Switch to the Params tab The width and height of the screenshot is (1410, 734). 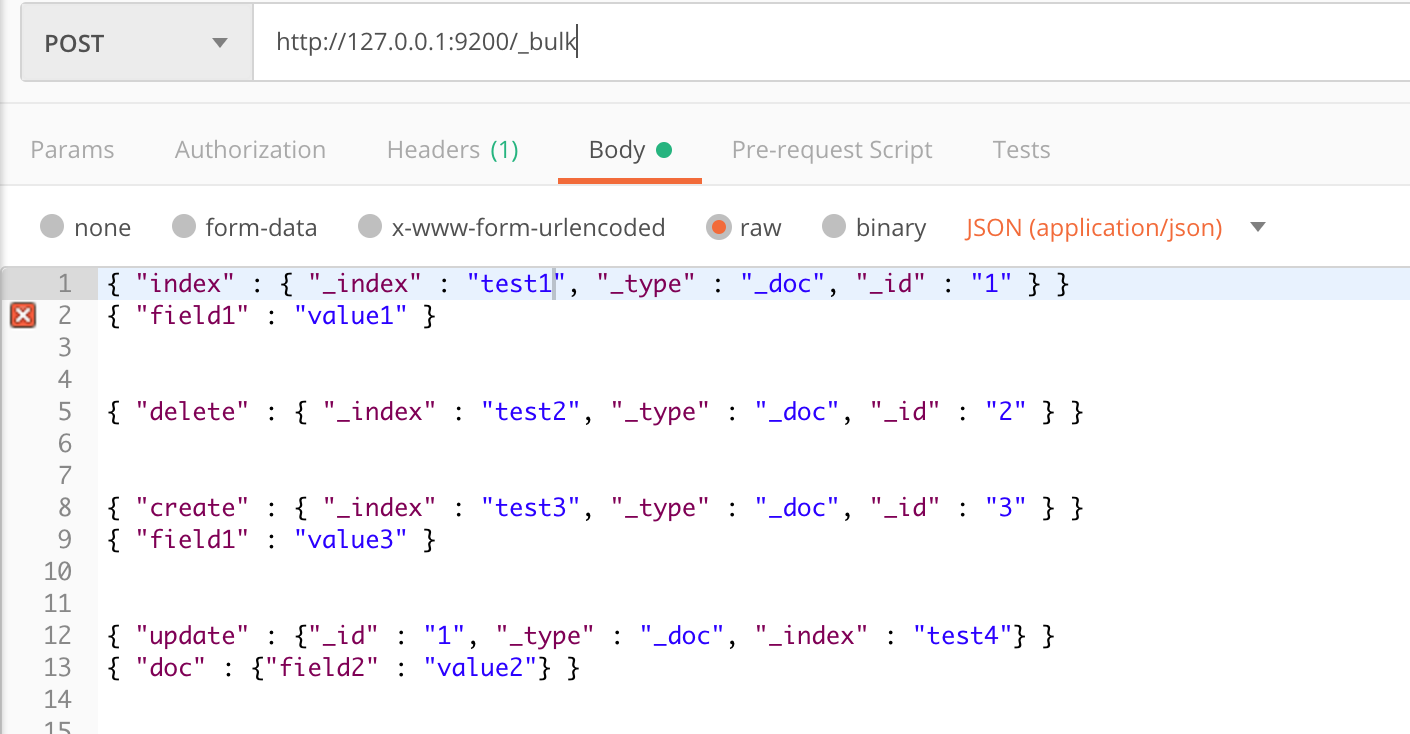(72, 150)
